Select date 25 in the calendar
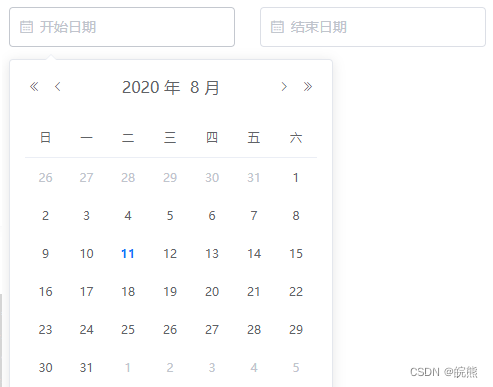The width and height of the screenshot is (493, 387). (x=128, y=330)
